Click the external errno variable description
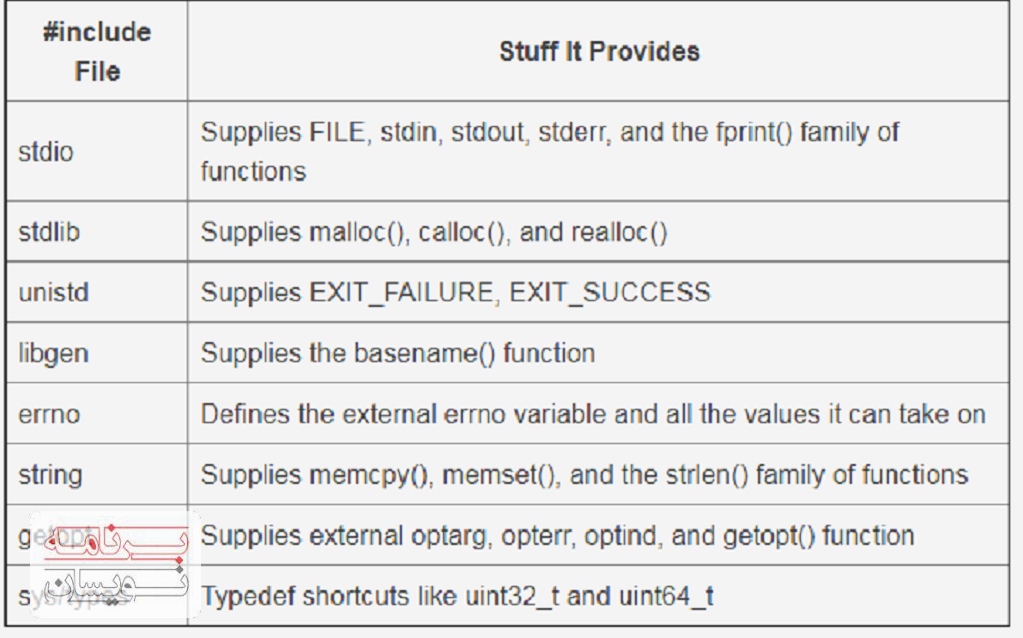This screenshot has width=1023, height=638. (x=593, y=414)
